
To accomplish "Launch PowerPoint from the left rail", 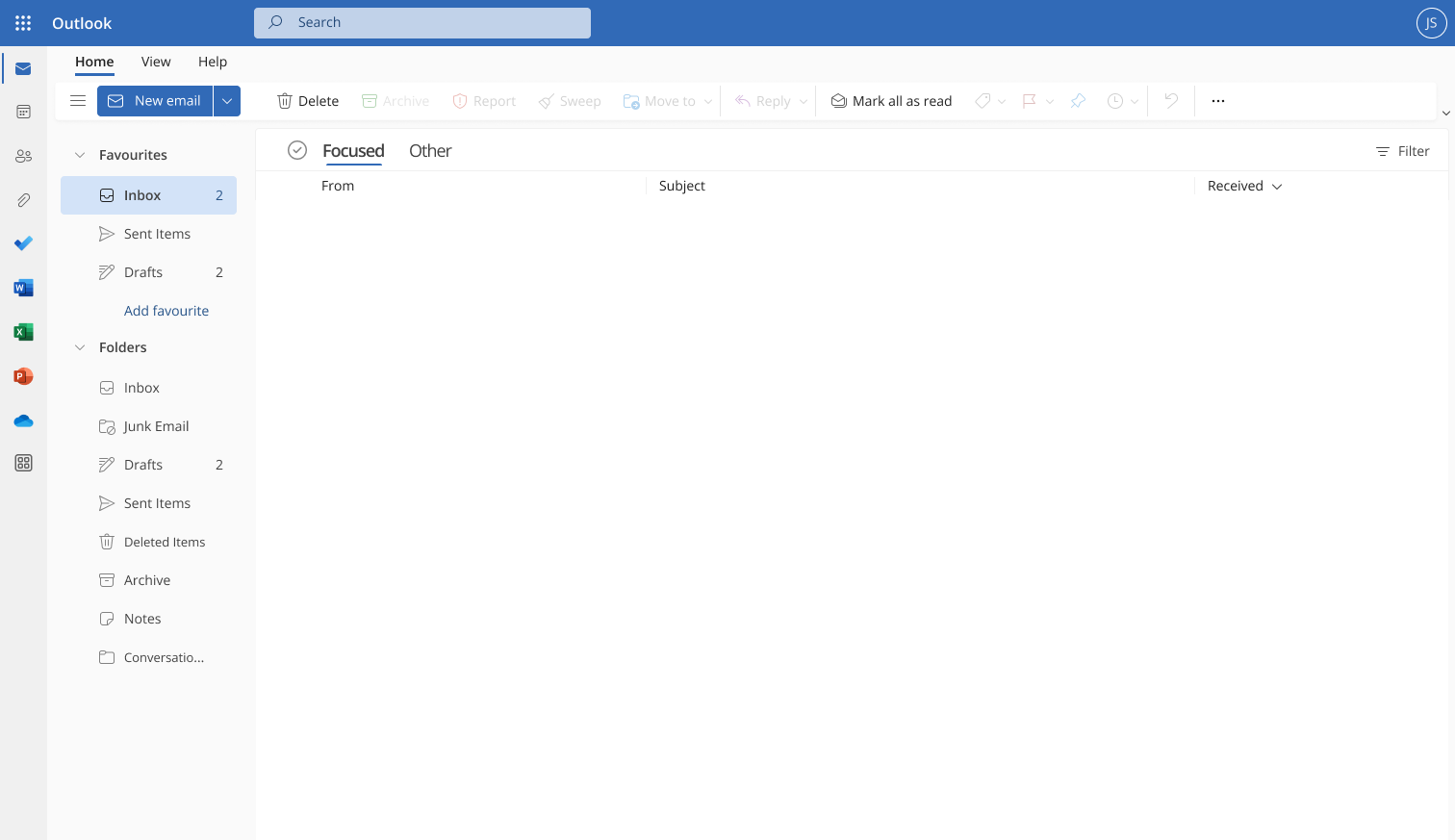I will pos(23,376).
